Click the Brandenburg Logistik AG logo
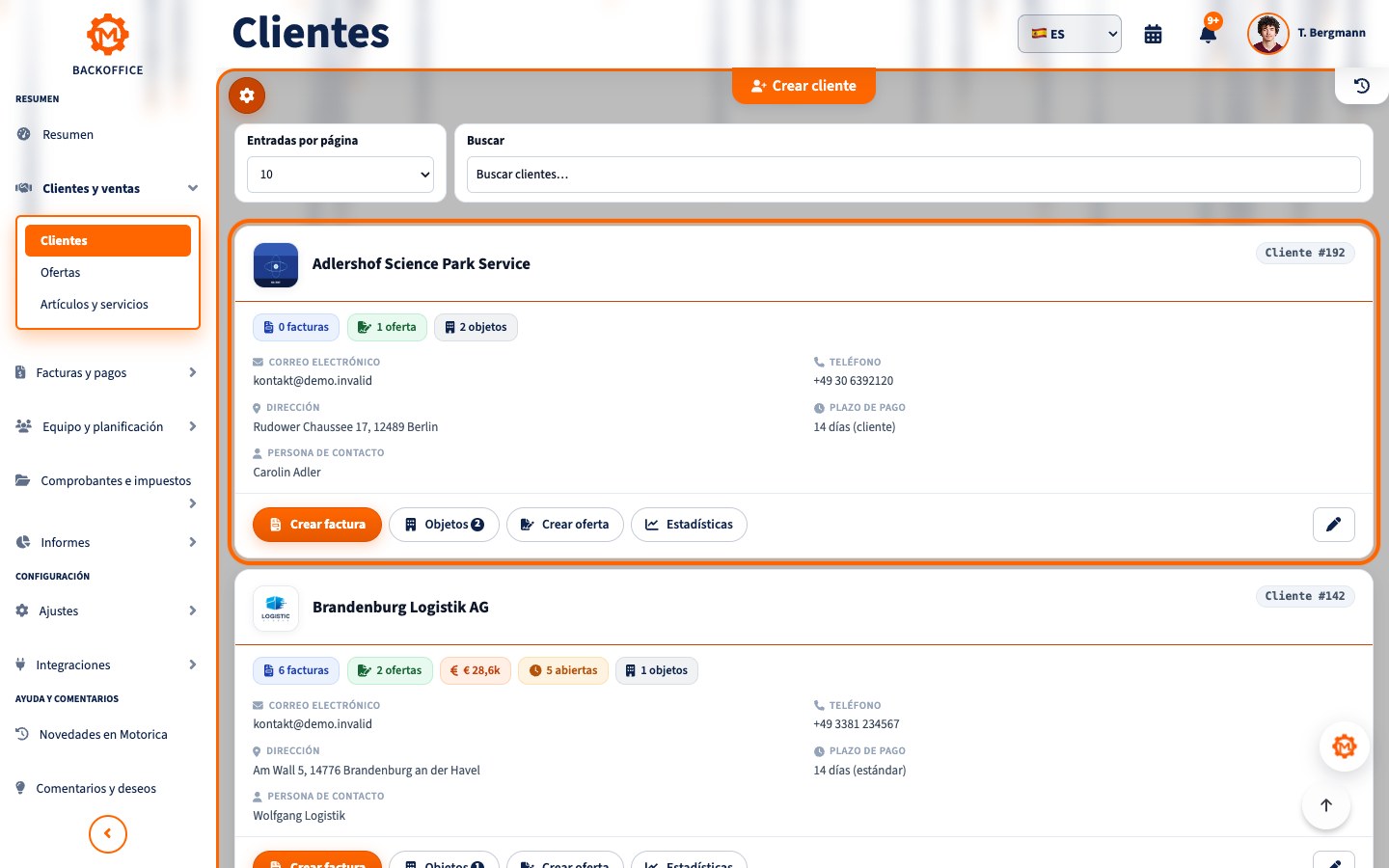Screen dimensions: 1389x868 click(276, 609)
